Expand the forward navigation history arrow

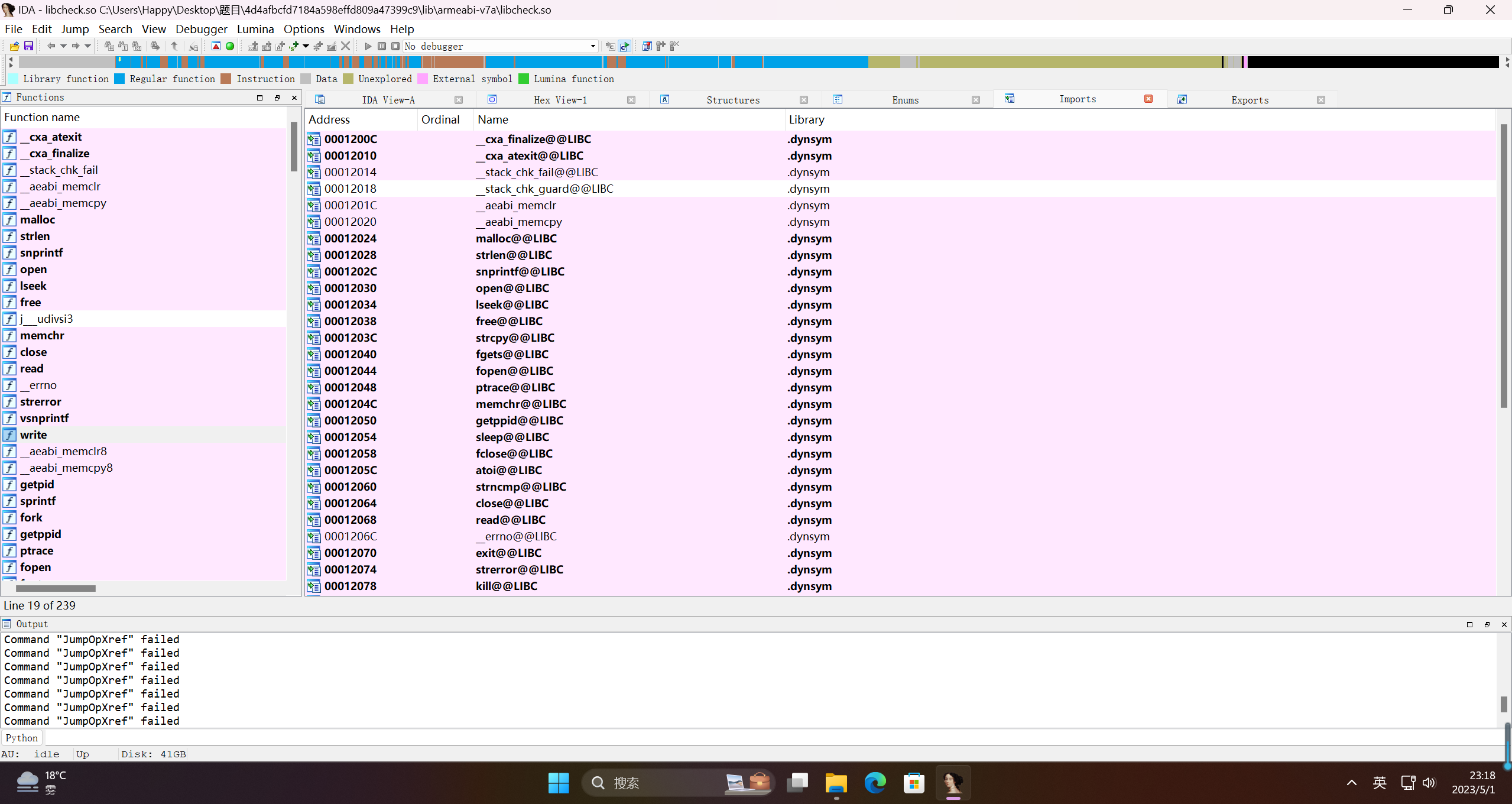point(87,46)
